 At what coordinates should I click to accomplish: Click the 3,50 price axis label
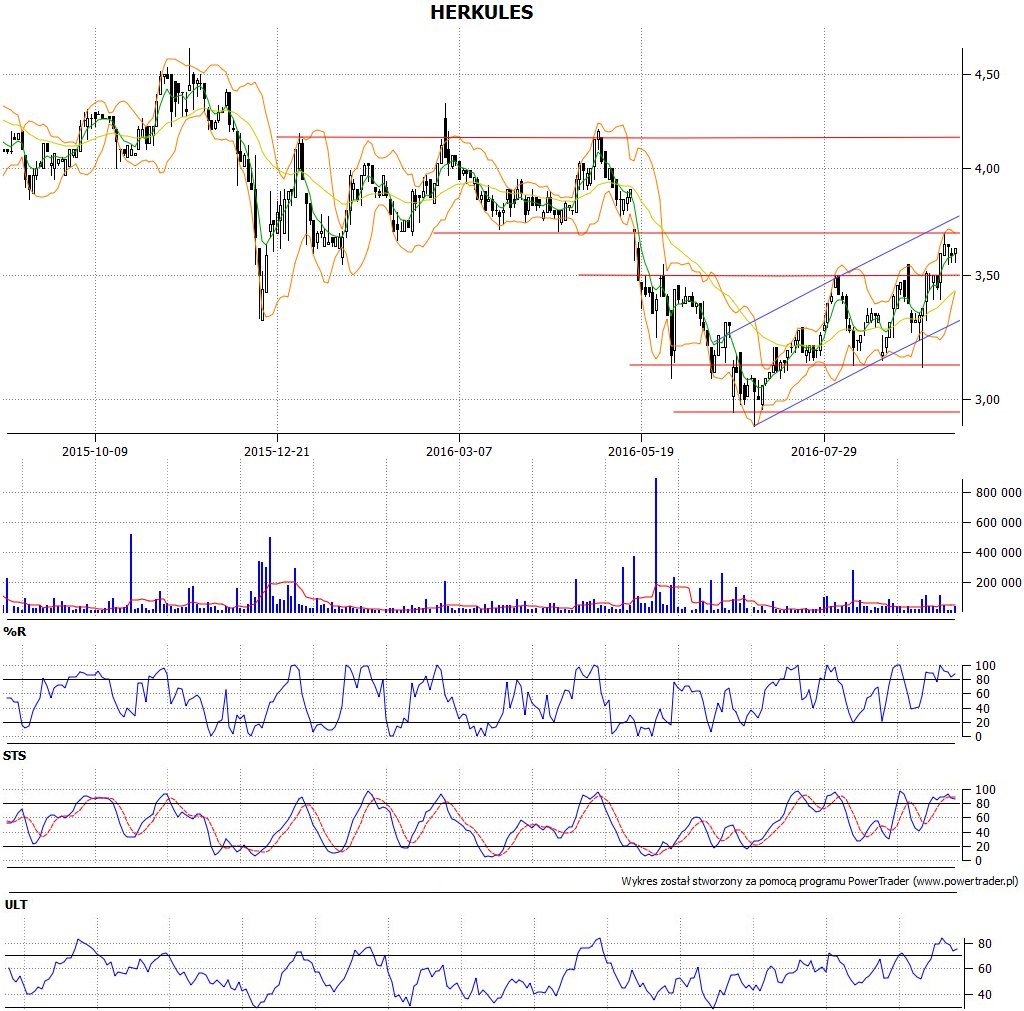coord(987,276)
